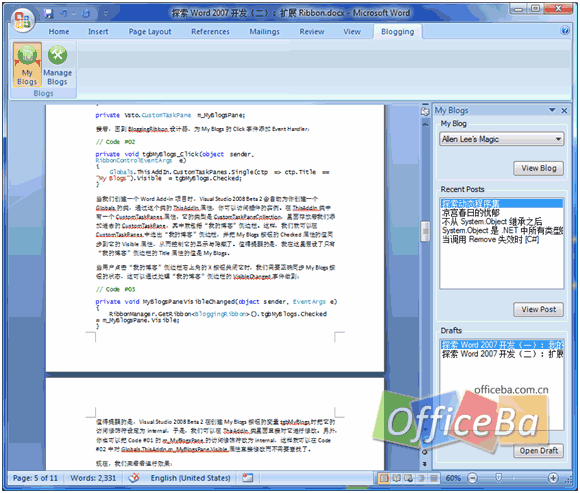Click the Next Page double arrow
Image resolution: width=580 pixels, height=493 pixels.
click(425, 464)
